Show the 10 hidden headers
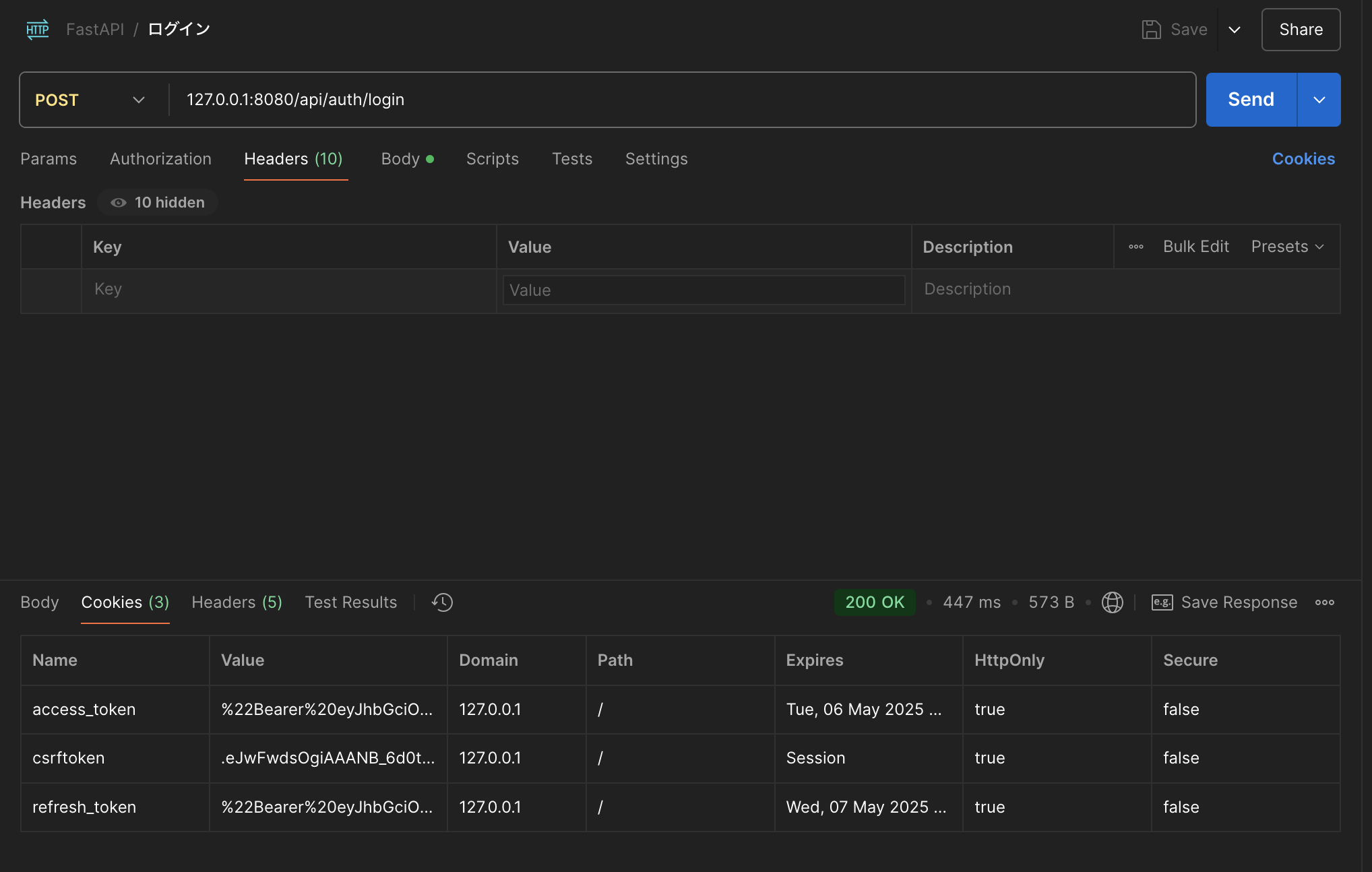The height and width of the screenshot is (872, 1372). pos(158,202)
